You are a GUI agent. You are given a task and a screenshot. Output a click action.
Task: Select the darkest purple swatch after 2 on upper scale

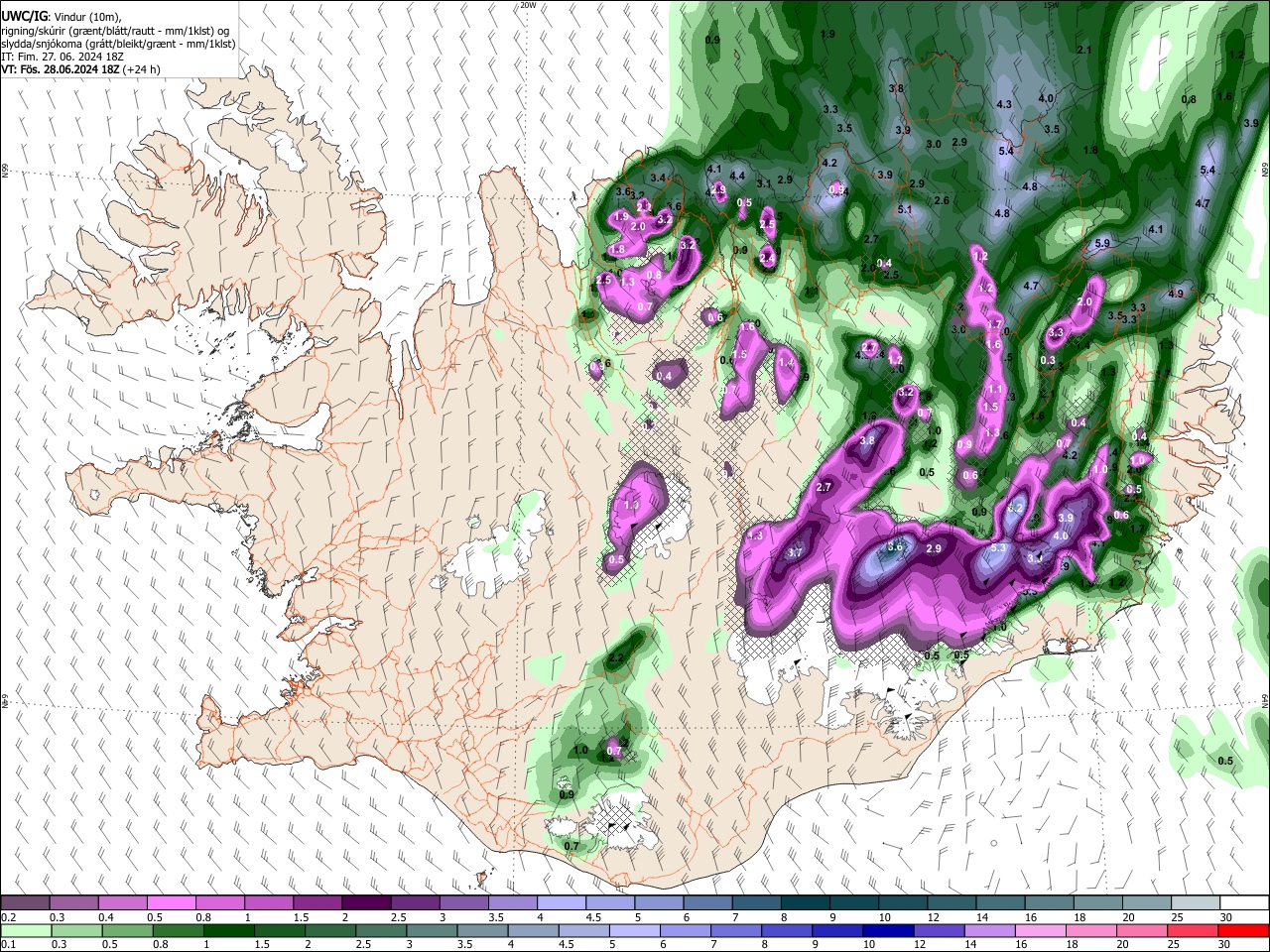click(366, 903)
